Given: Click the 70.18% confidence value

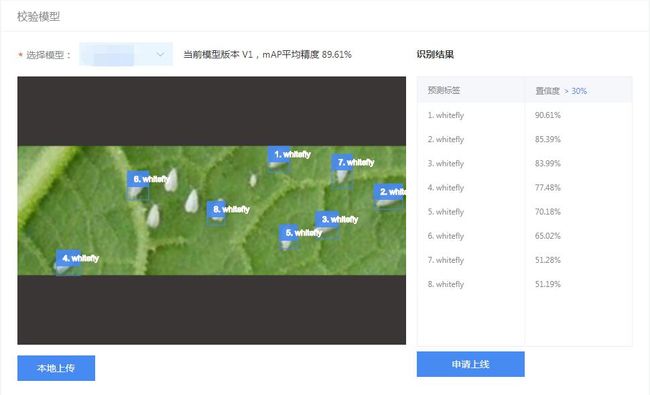Looking at the screenshot, I should 548,212.
